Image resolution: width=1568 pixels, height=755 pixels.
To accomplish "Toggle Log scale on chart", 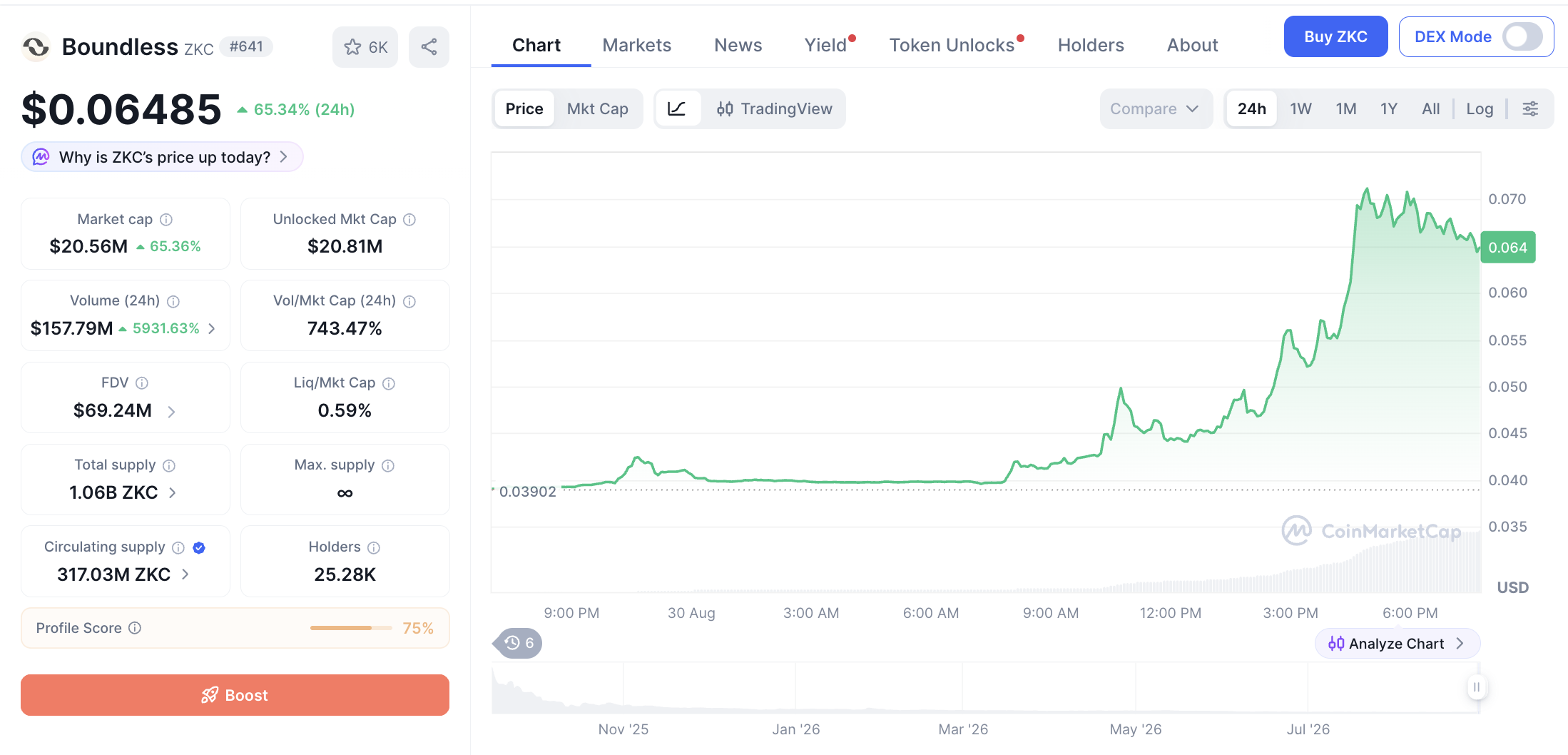I will pos(1480,108).
